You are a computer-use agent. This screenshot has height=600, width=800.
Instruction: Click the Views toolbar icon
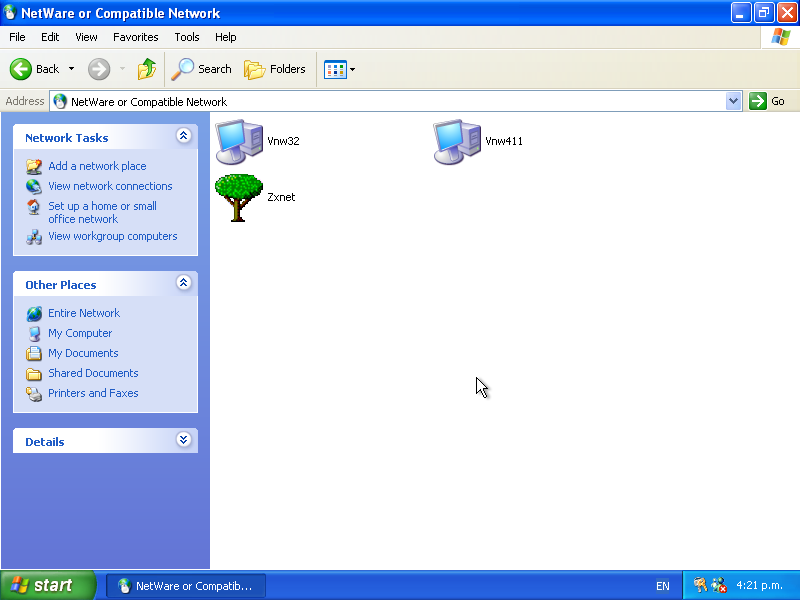pyautogui.click(x=335, y=69)
